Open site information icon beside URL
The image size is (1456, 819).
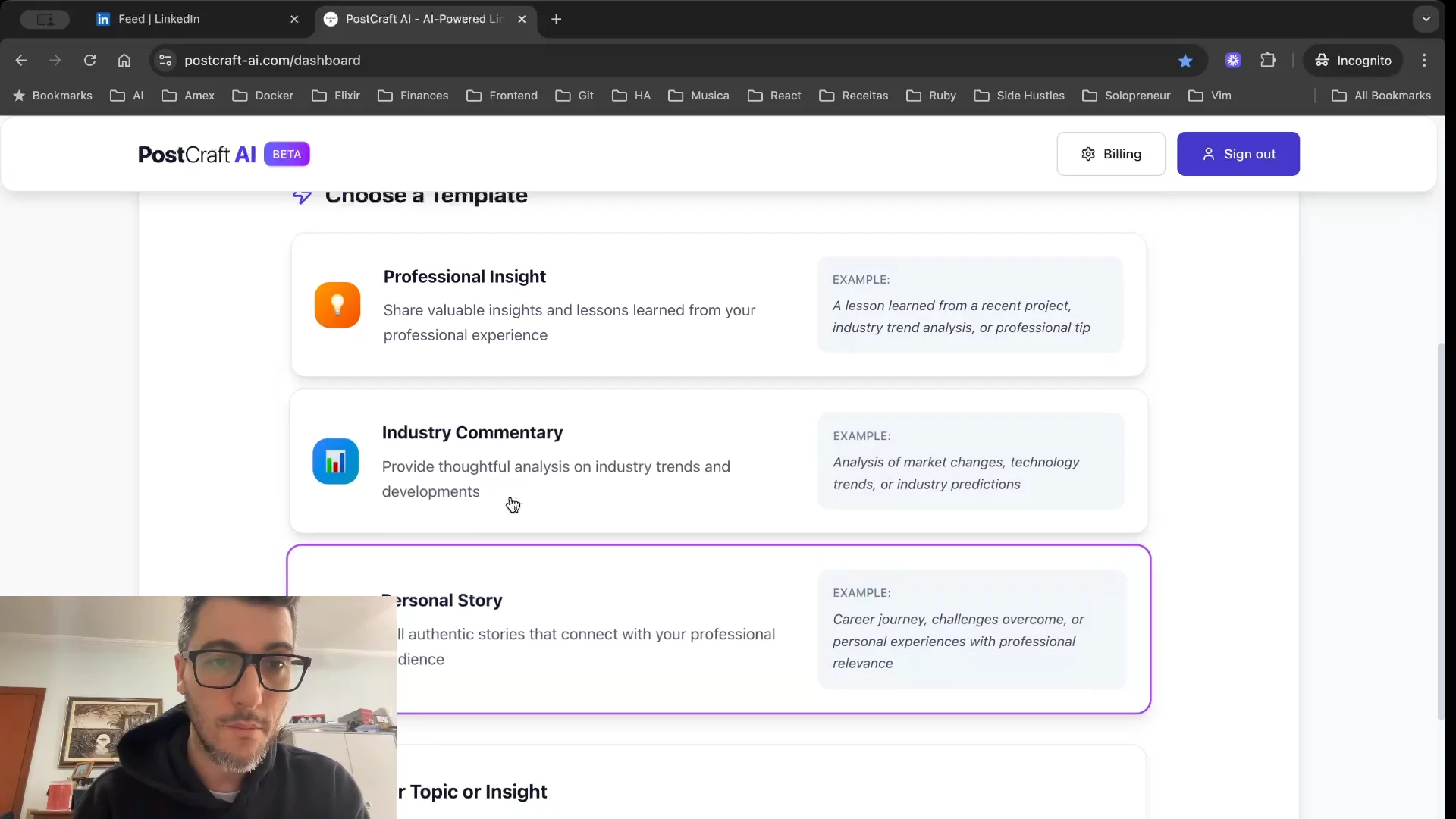pyautogui.click(x=165, y=60)
